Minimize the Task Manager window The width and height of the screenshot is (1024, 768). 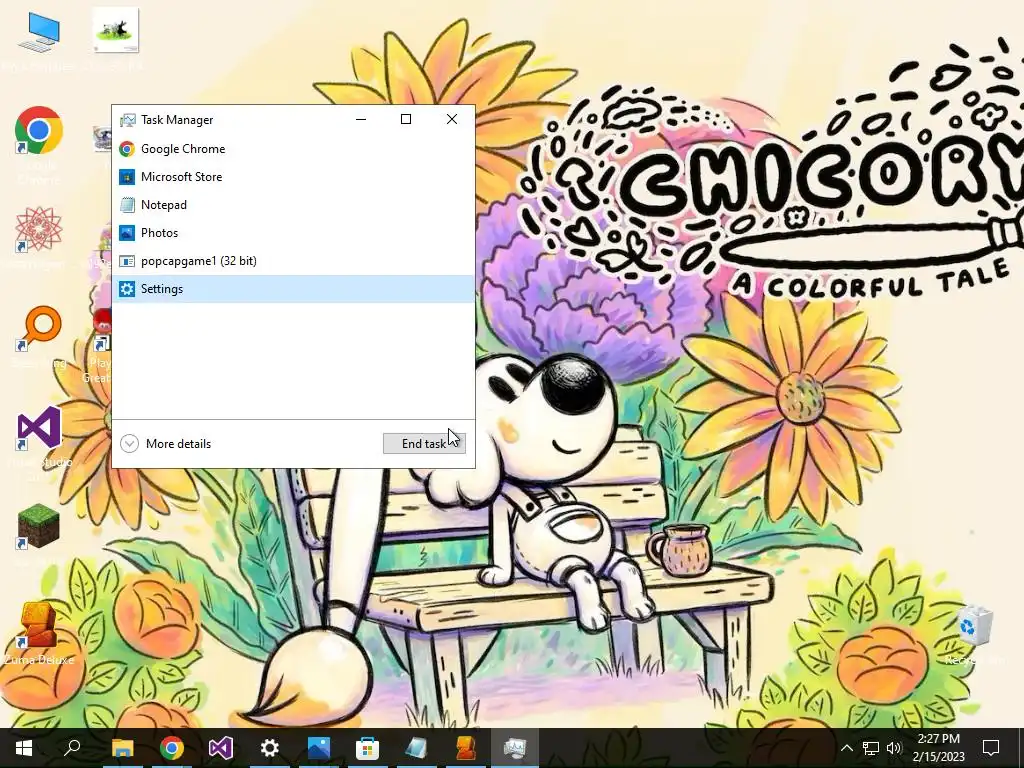point(361,120)
